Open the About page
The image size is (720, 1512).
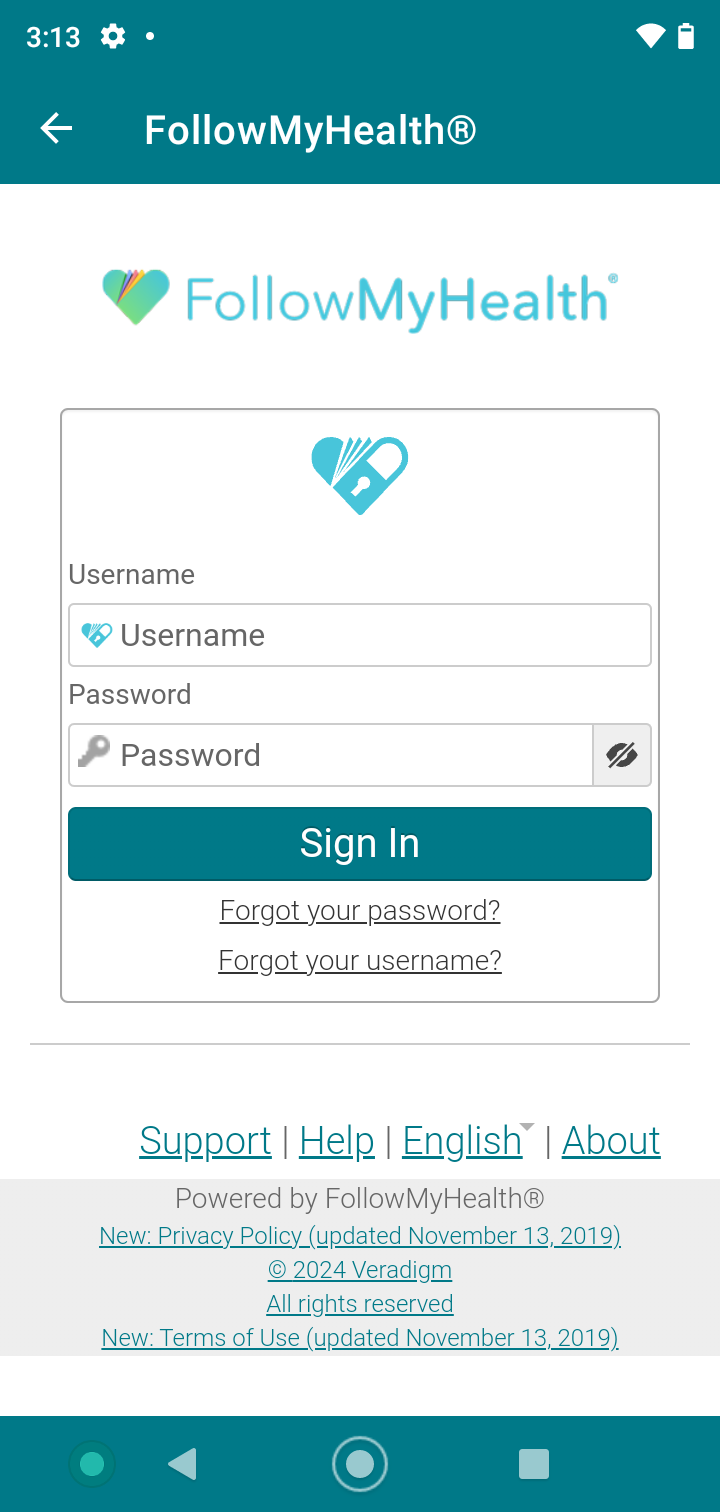(x=611, y=1139)
